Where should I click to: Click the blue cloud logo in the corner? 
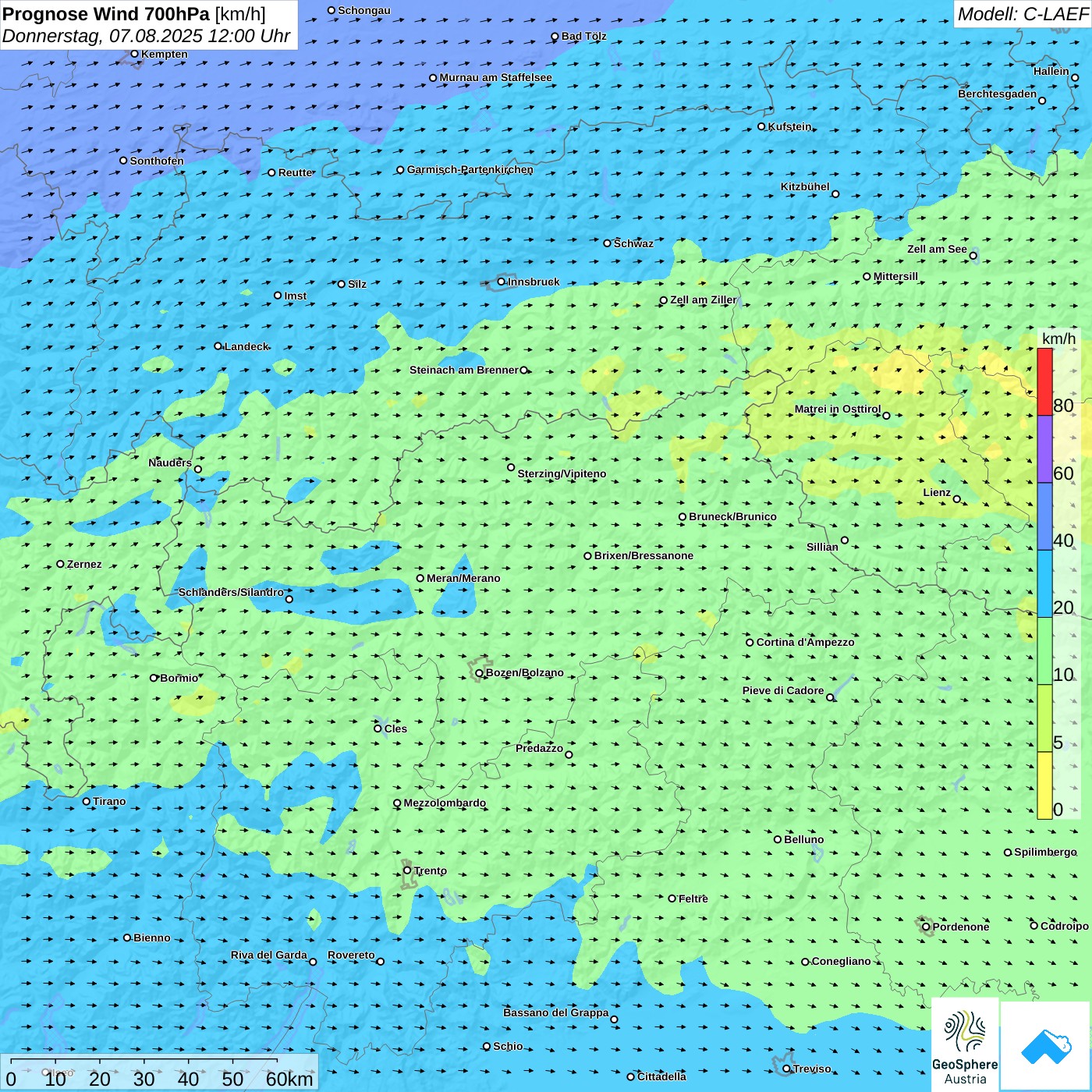1045,1046
